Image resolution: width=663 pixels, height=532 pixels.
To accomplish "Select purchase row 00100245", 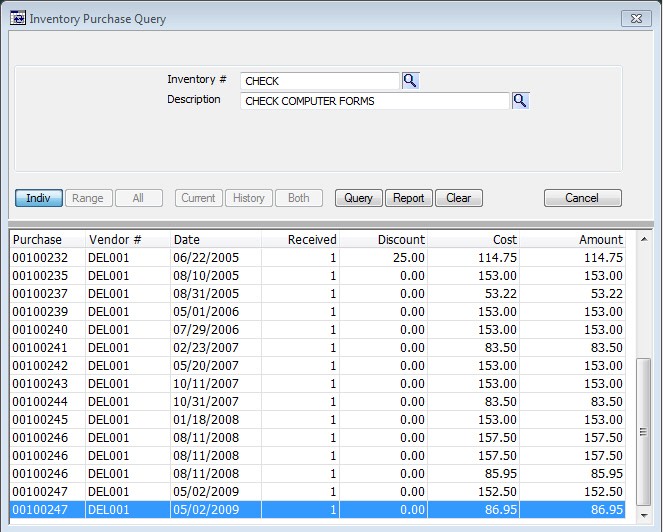I will tap(317, 420).
